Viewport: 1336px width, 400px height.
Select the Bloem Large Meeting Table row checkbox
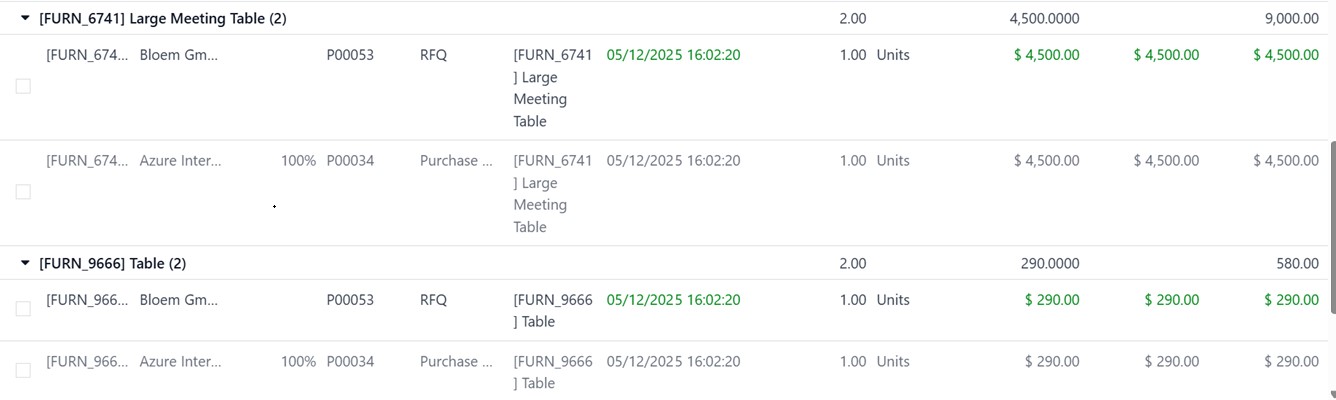tap(23, 87)
